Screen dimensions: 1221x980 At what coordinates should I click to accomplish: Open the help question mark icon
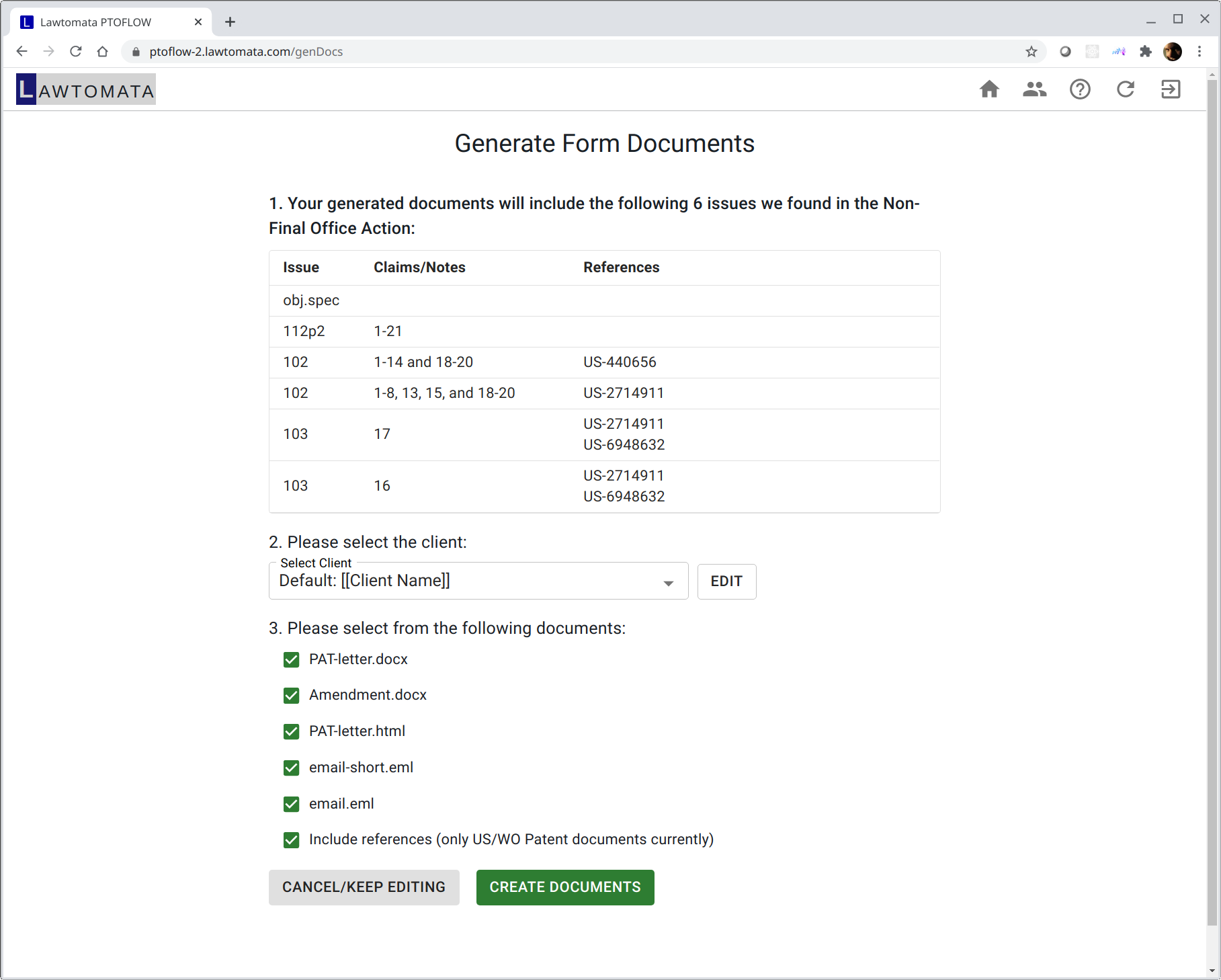pyautogui.click(x=1080, y=89)
